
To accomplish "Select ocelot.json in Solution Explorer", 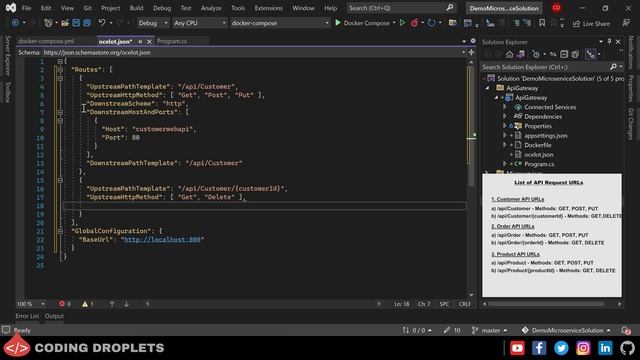I will [539, 155].
